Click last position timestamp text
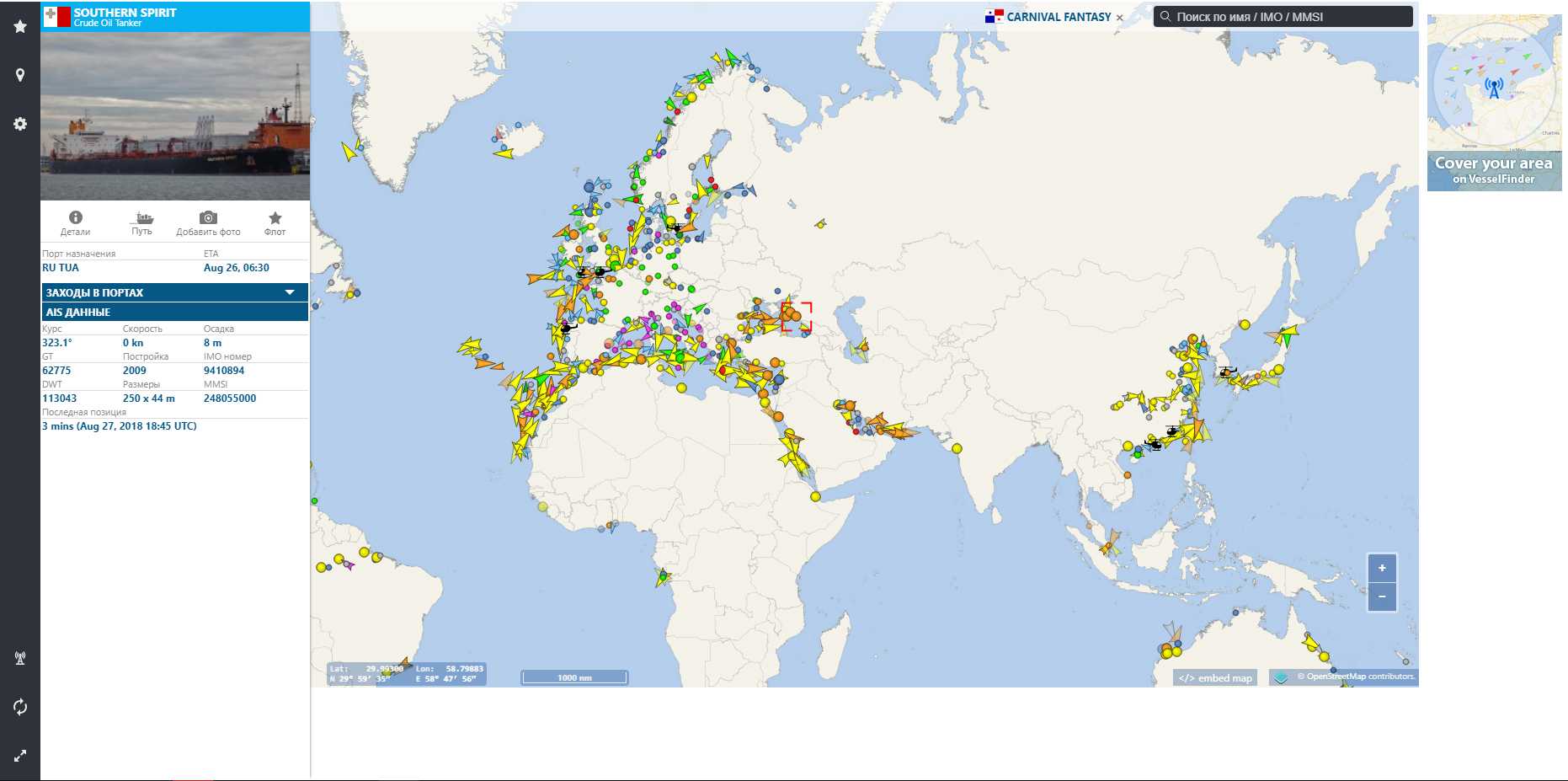The image size is (1568, 781). tap(120, 426)
